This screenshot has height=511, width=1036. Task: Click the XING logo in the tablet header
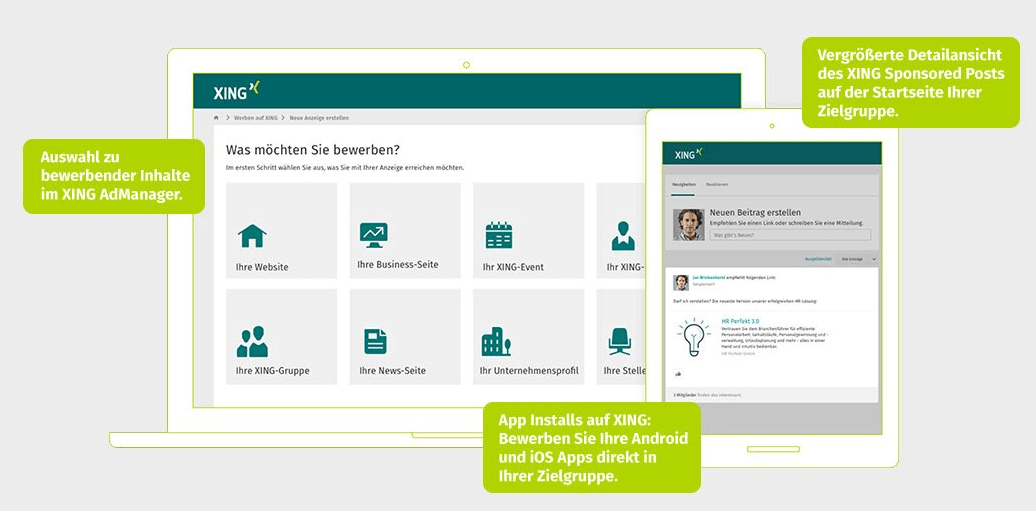688,154
